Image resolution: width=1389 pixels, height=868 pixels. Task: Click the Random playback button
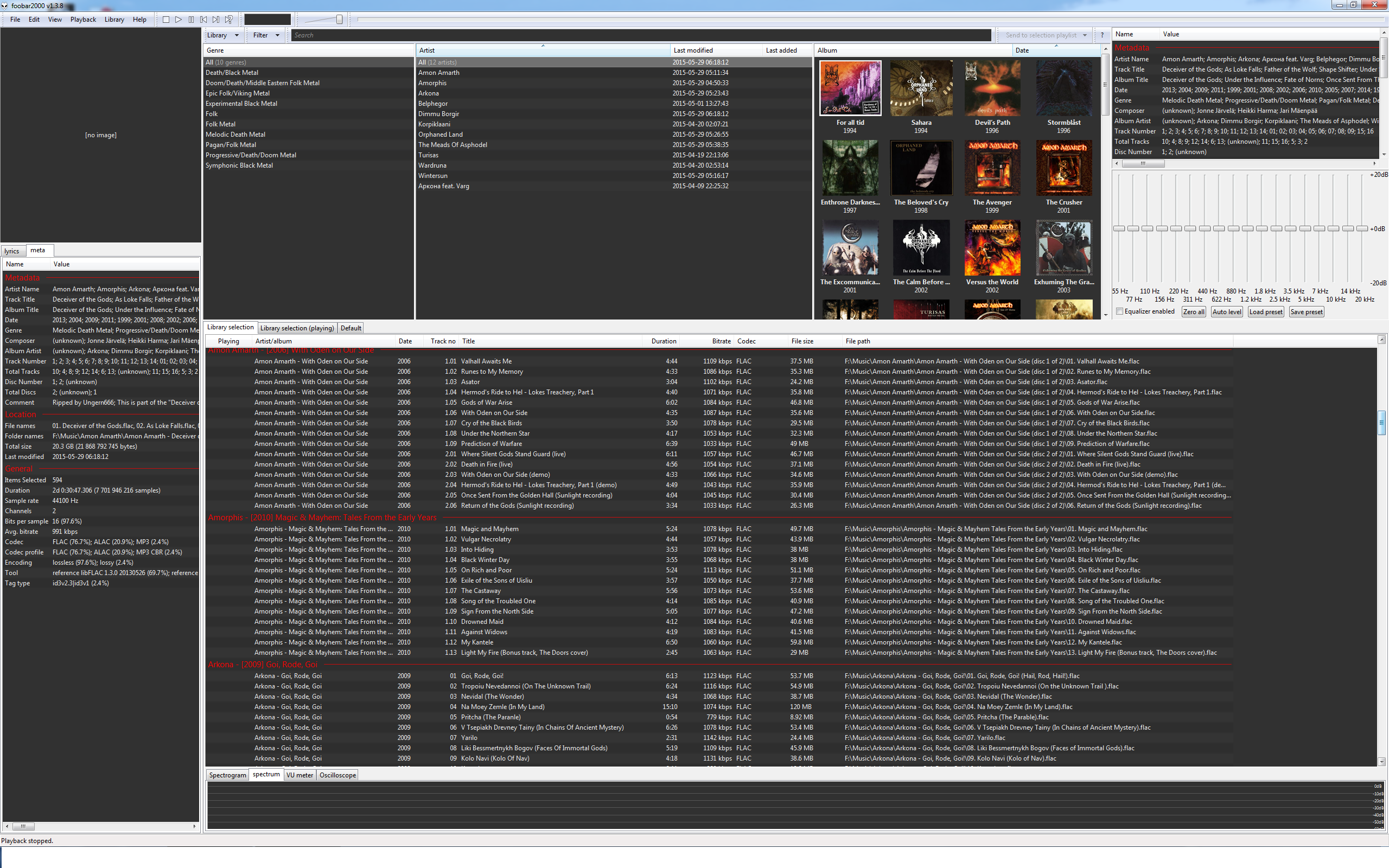click(x=229, y=20)
